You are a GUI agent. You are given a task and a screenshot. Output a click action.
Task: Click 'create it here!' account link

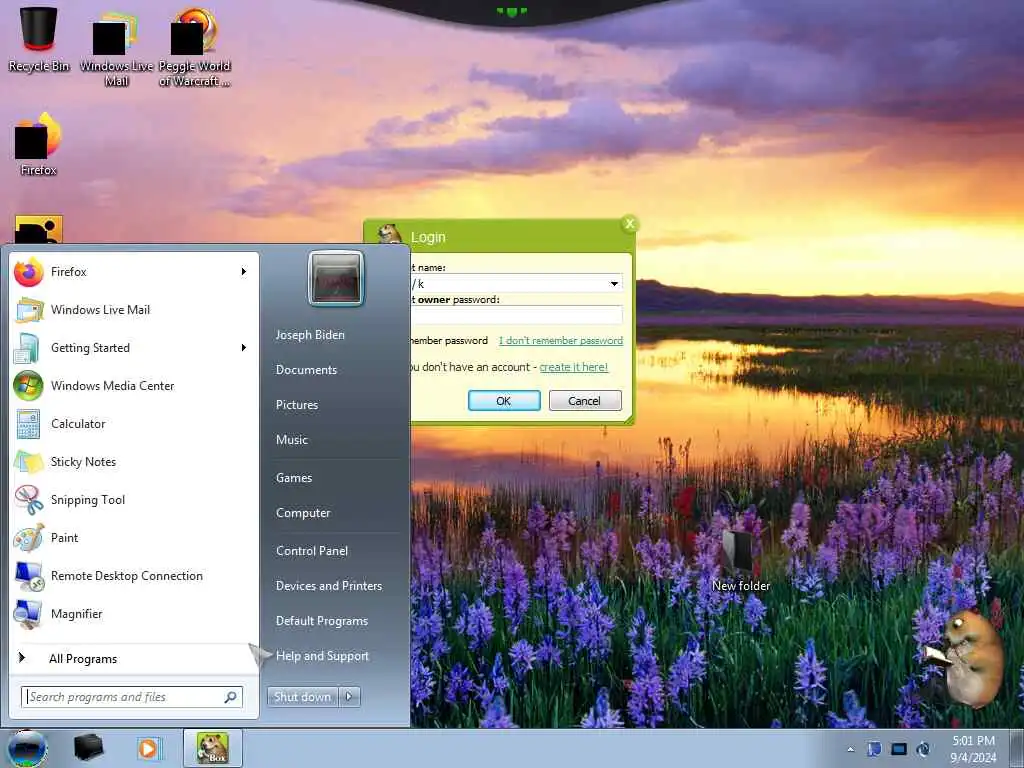[573, 367]
